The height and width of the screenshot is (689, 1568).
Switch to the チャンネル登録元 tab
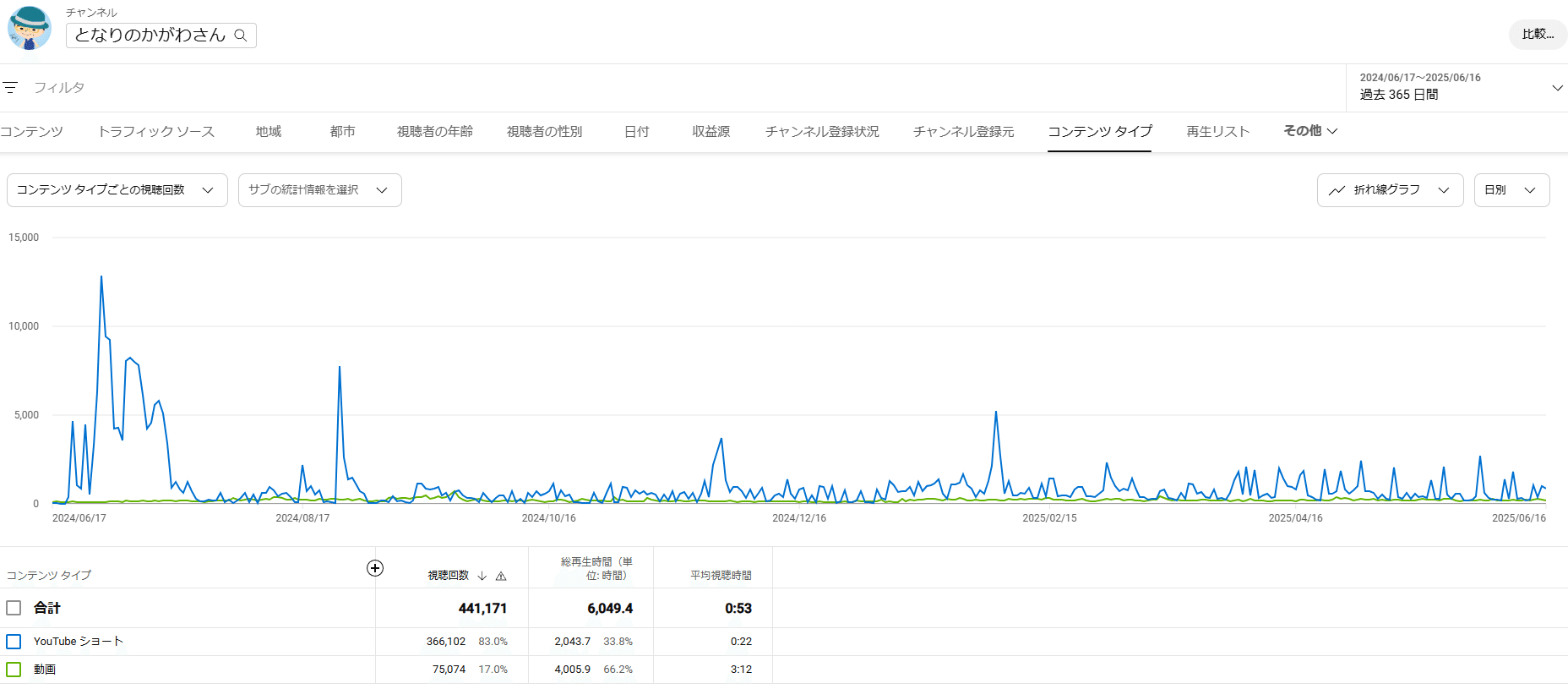964,132
